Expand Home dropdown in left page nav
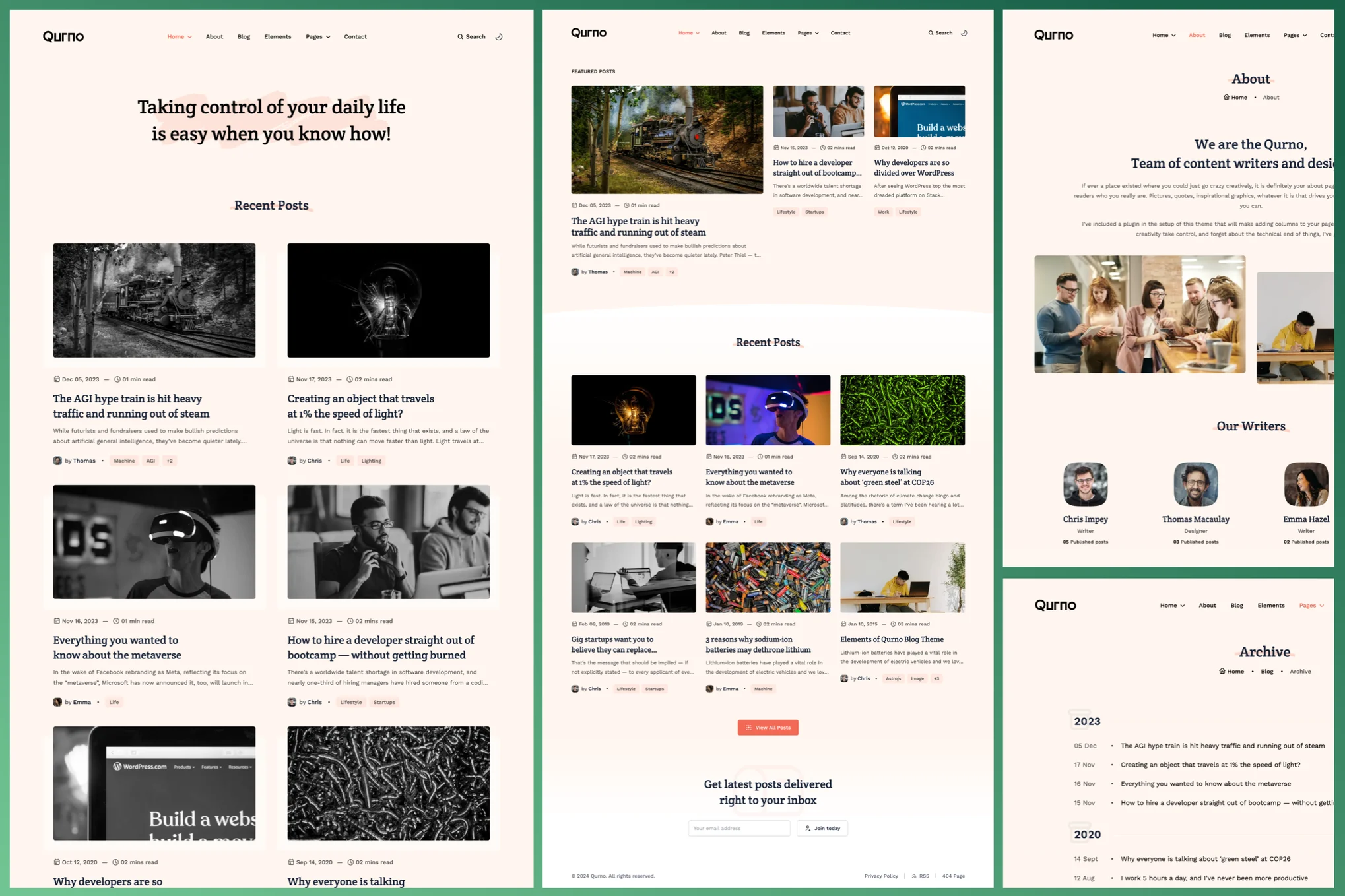 tap(180, 37)
